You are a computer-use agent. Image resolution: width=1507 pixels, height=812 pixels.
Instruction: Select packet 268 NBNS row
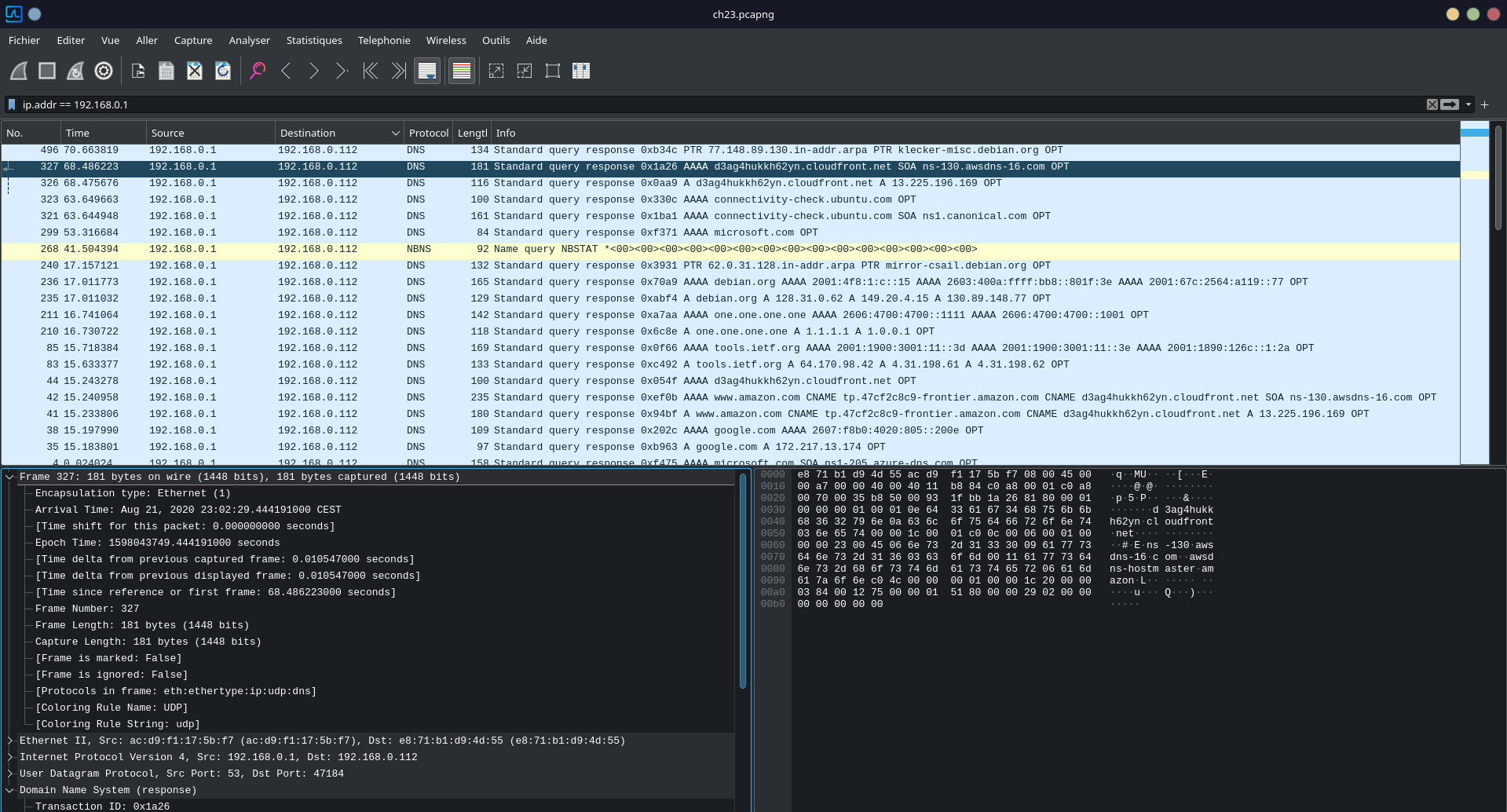730,249
